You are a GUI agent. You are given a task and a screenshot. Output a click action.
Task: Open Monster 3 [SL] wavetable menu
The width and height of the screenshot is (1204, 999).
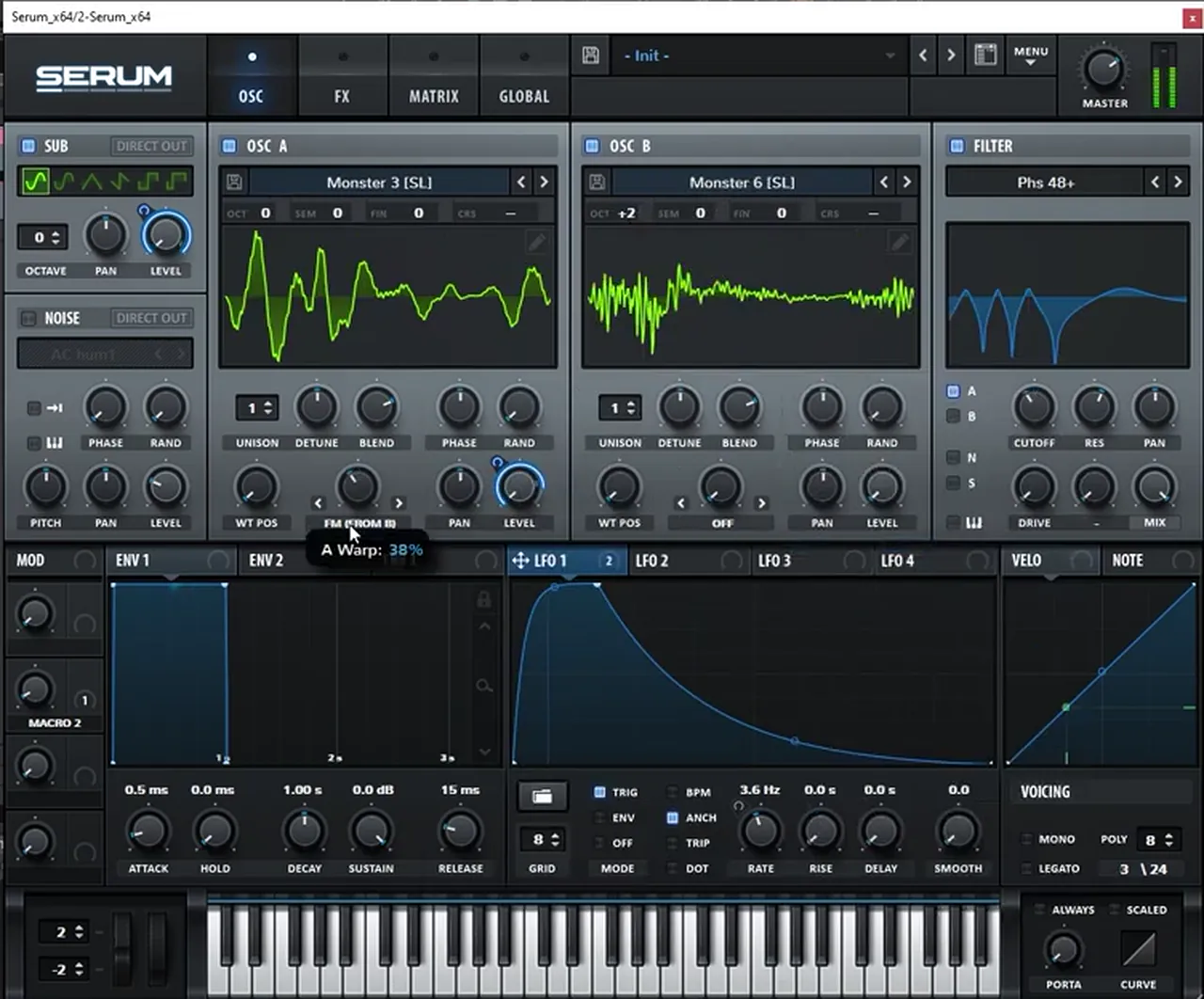[379, 182]
